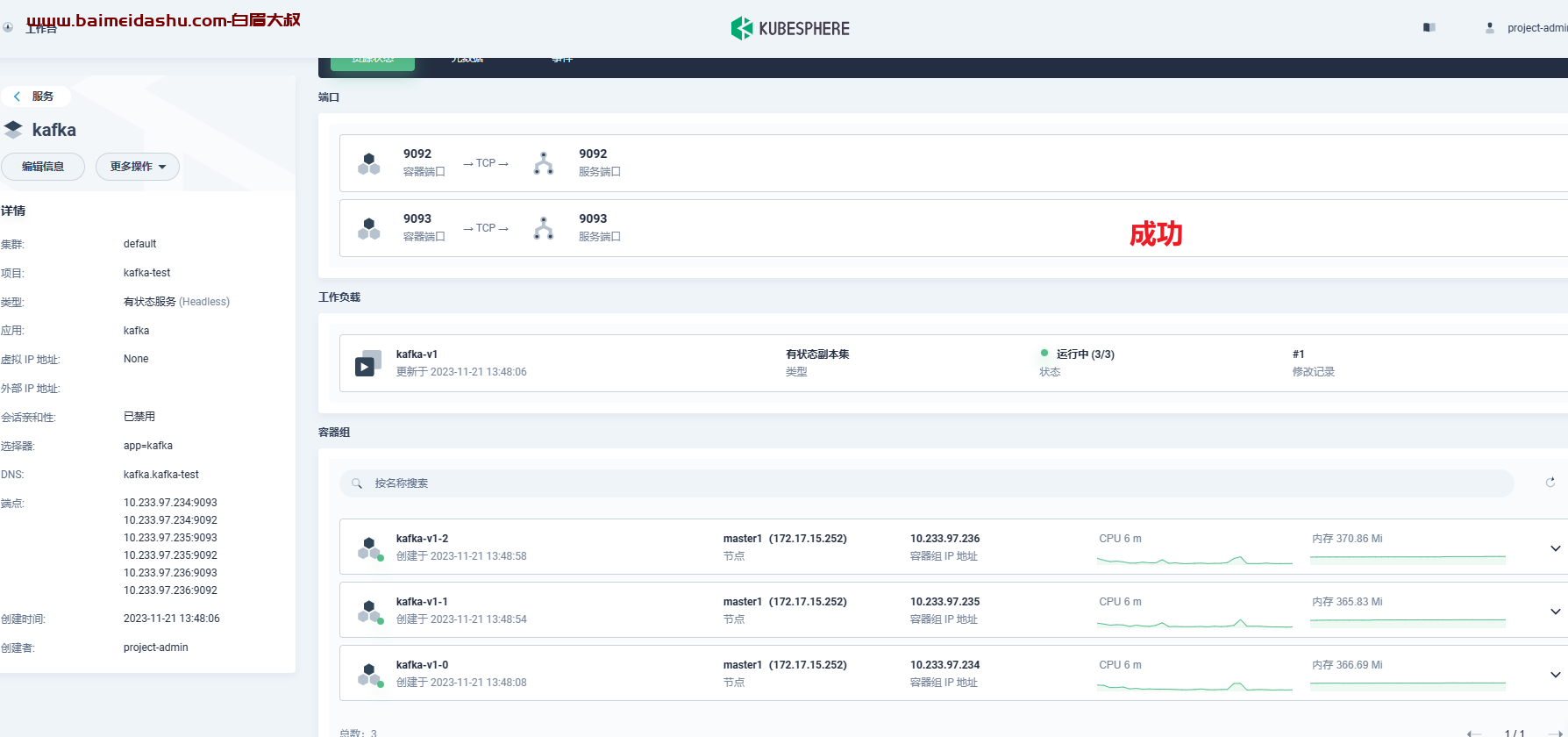Click container port icon for 9093
Viewport: 1568px width, 737px height.
point(369,228)
